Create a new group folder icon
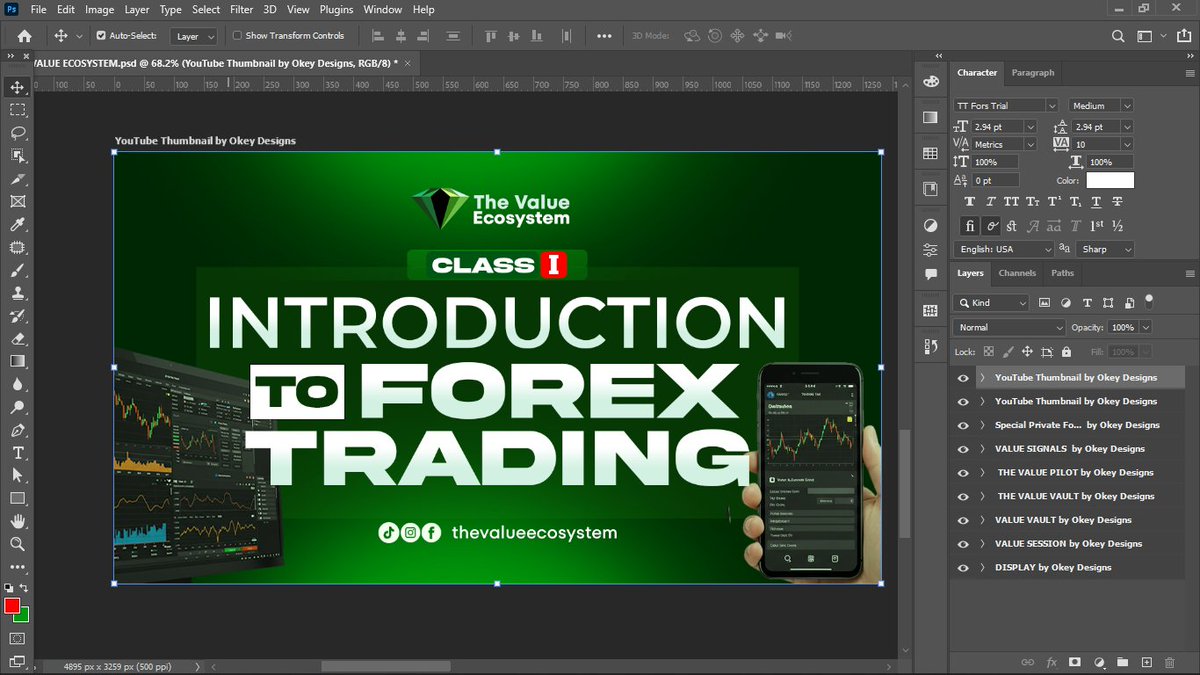Viewport: 1200px width, 675px height. [x=1122, y=662]
